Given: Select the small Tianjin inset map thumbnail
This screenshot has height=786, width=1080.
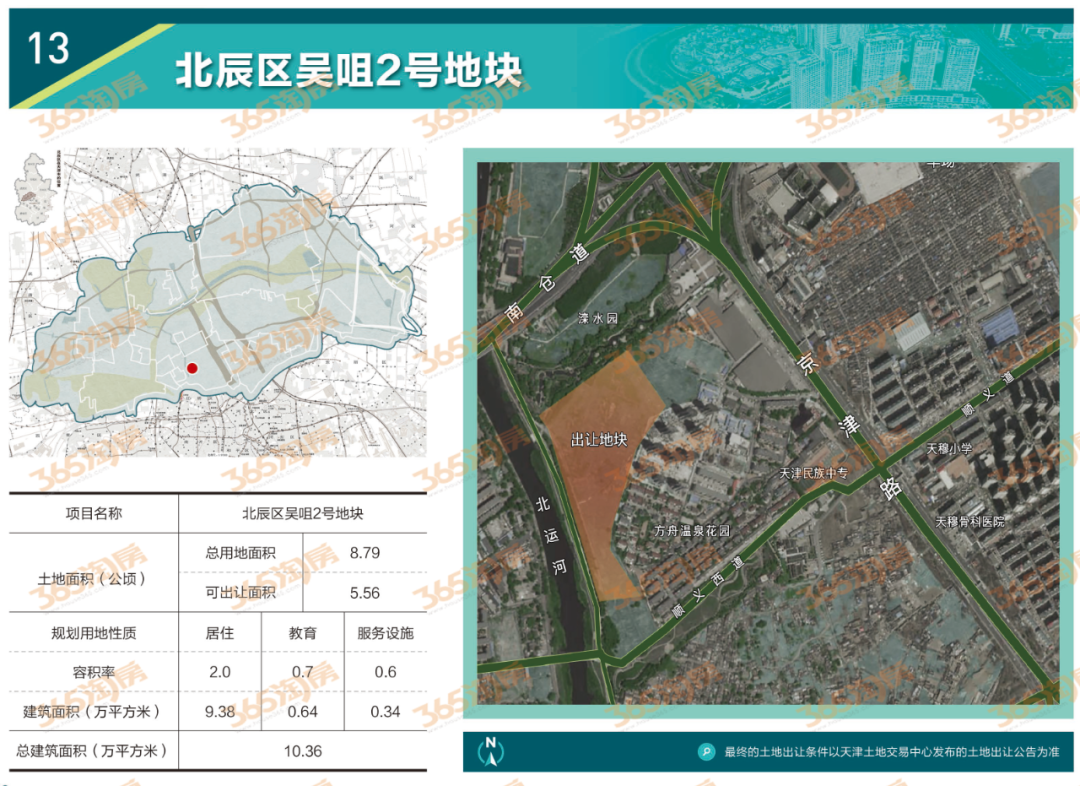Looking at the screenshot, I should (34, 189).
